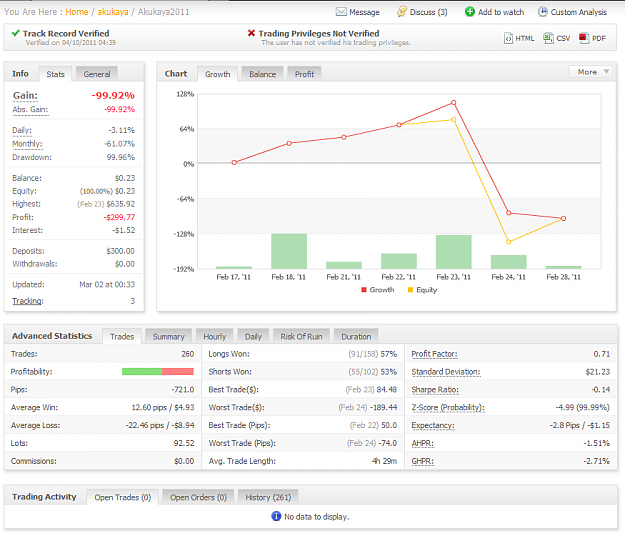Screen dimensions: 625x541
Task: Export report via PDF icon
Action: [584, 38]
